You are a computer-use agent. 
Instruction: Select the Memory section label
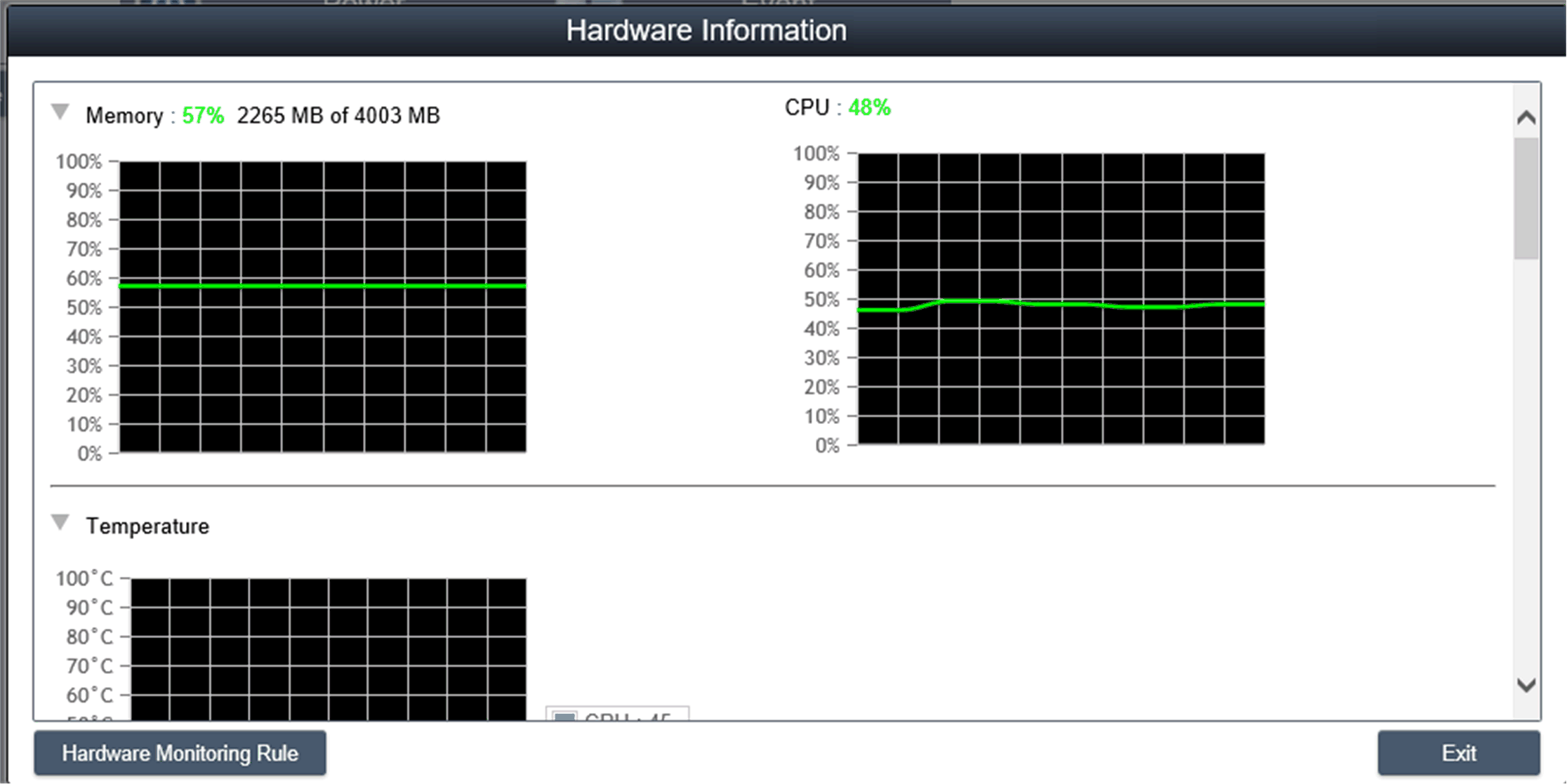pos(124,115)
